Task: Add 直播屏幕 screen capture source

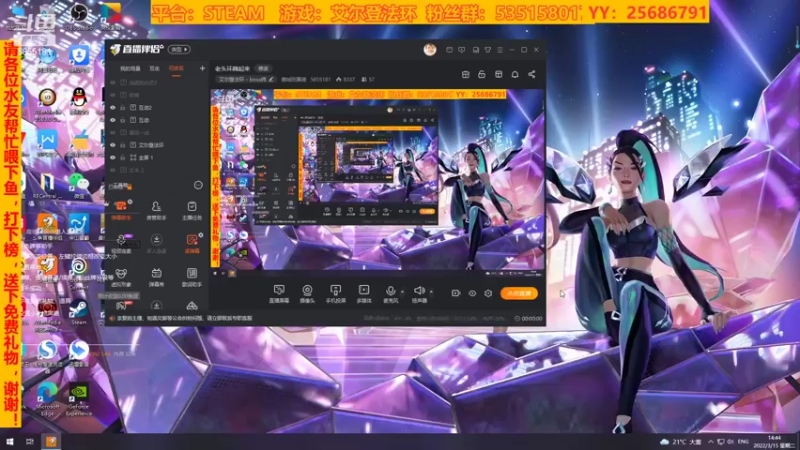Action: [279, 294]
